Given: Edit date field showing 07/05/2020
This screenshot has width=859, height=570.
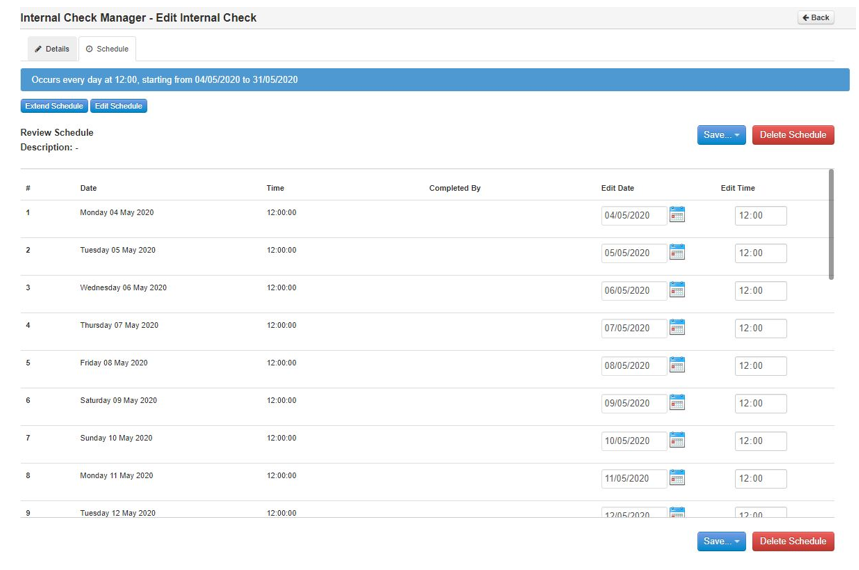Looking at the screenshot, I should 634,328.
